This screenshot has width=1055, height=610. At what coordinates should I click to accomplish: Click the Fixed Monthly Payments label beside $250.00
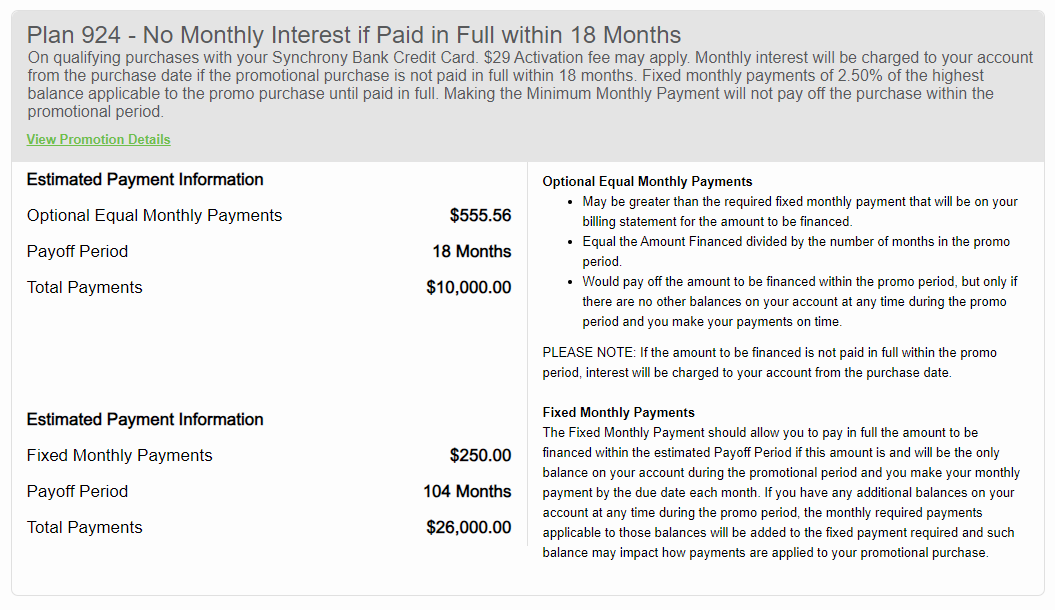tap(119, 455)
